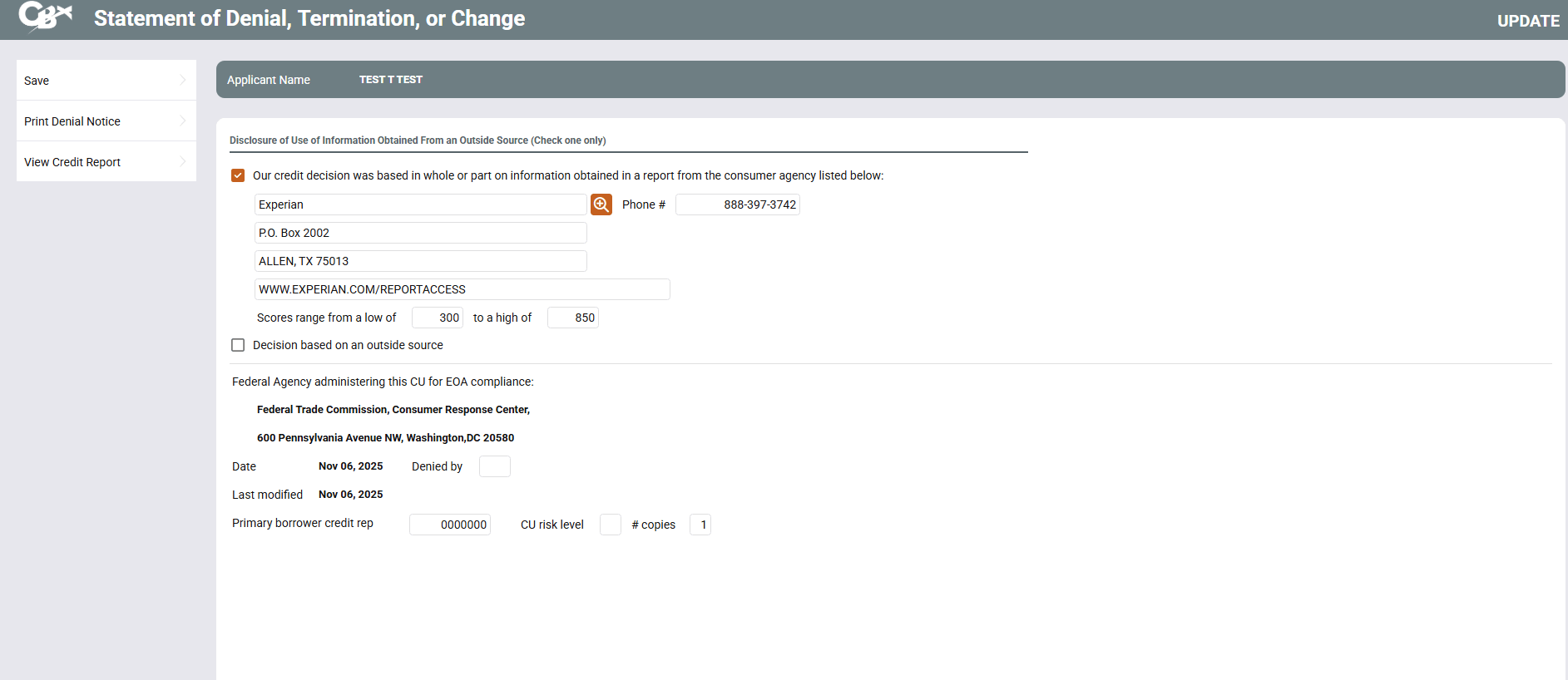Click the WWW.EXPERIAN.COM/REPORTACCESS website field
The height and width of the screenshot is (680, 1568).
coord(462,289)
